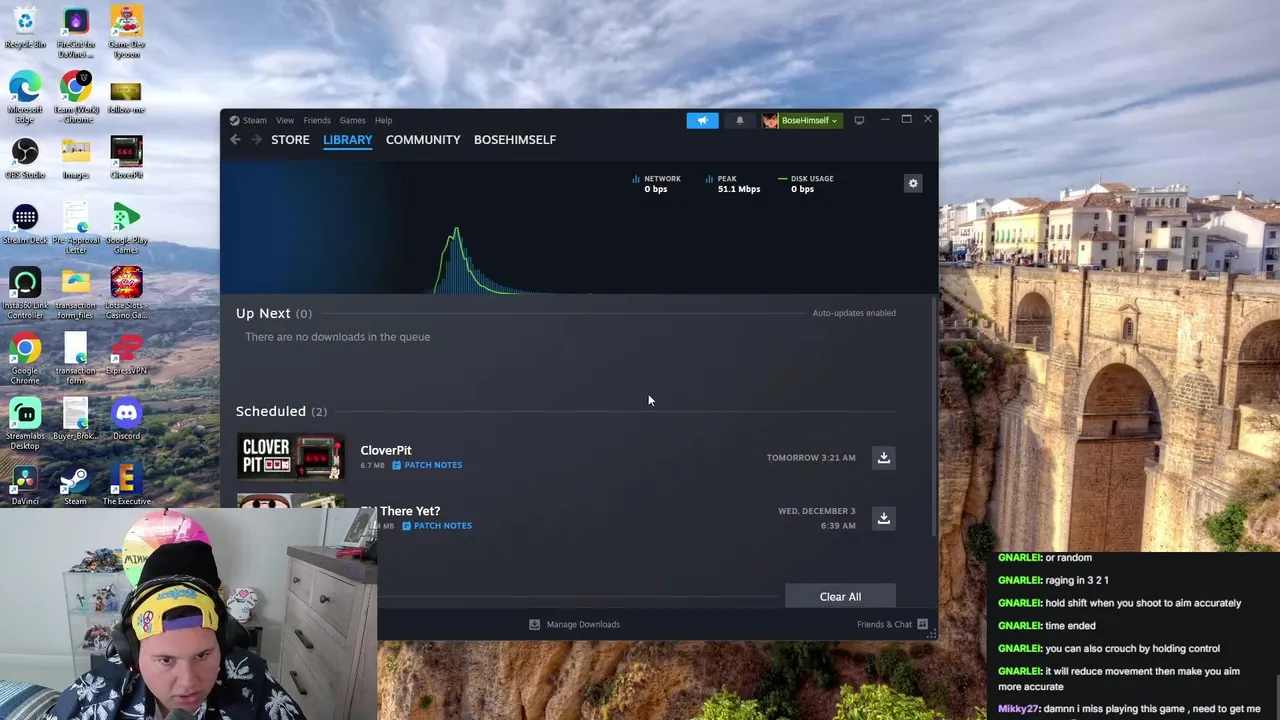Viewport: 1280px width, 720px height.
Task: Click the Scheduled (2) heading
Action: [x=281, y=411]
